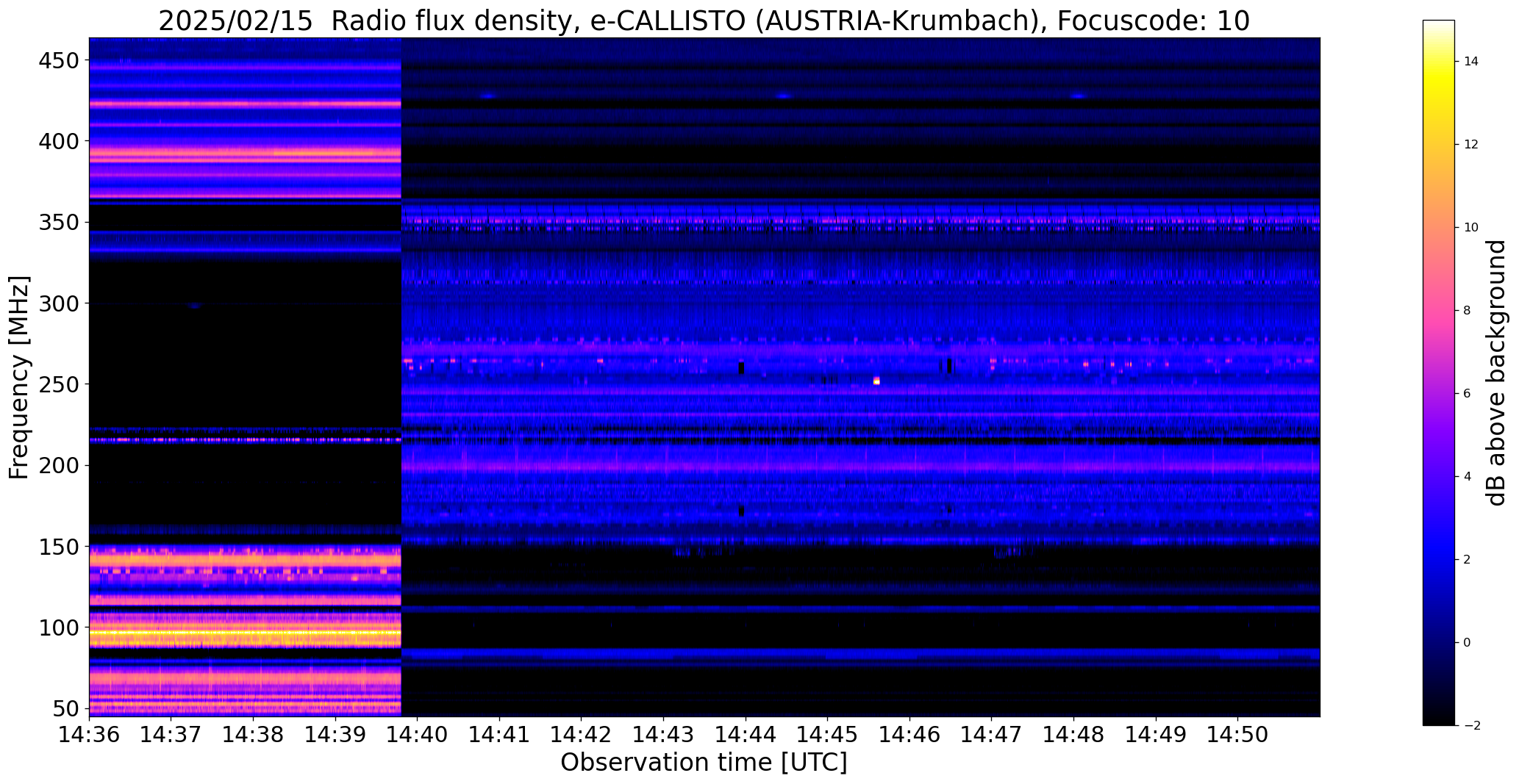Click the 14:45 time tick label
This screenshot has height=784, width=1519.
[828, 735]
